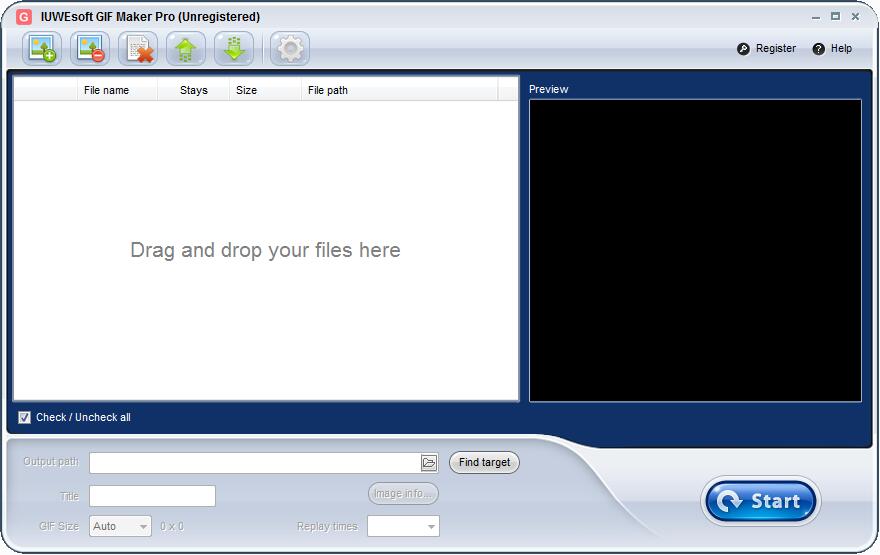Click the blue Start button
The height and width of the screenshot is (555, 880).
(x=761, y=501)
